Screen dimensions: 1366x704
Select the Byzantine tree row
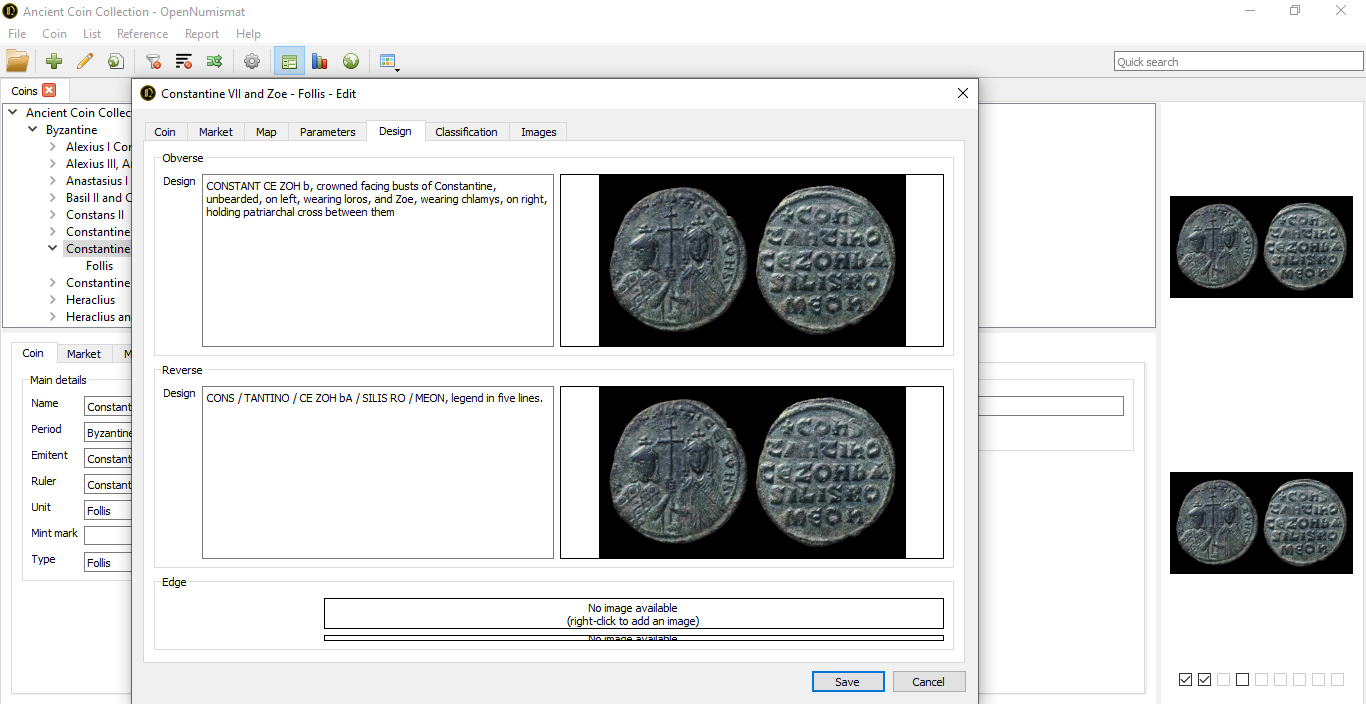[72, 130]
